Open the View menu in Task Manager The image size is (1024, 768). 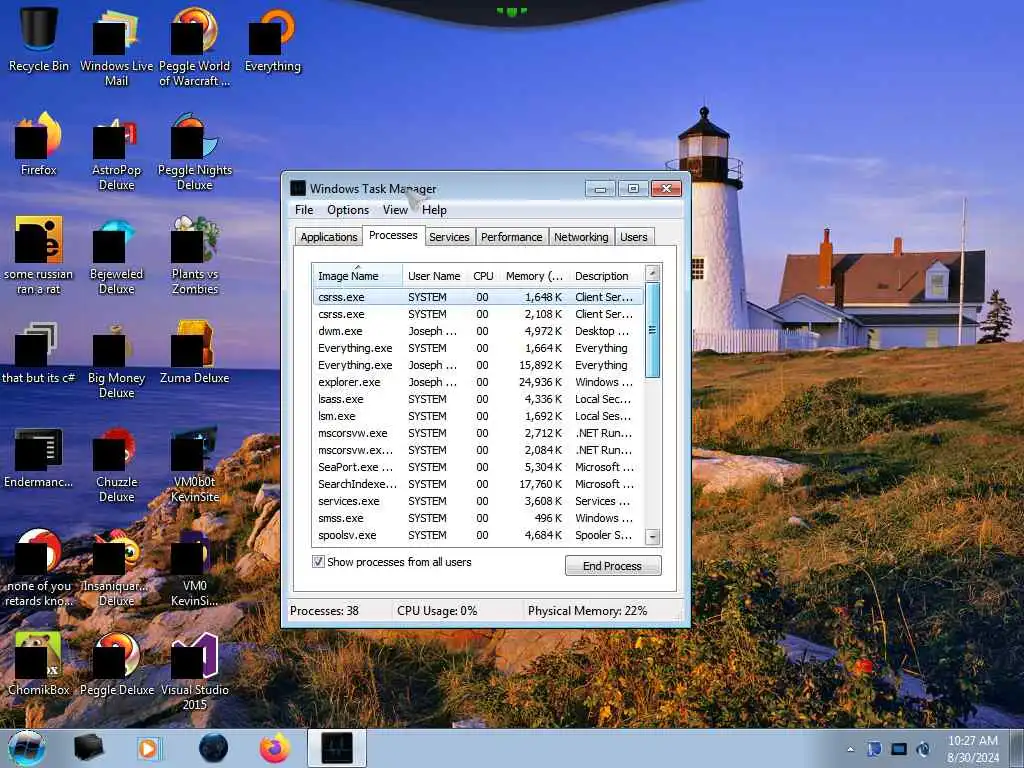tap(395, 210)
